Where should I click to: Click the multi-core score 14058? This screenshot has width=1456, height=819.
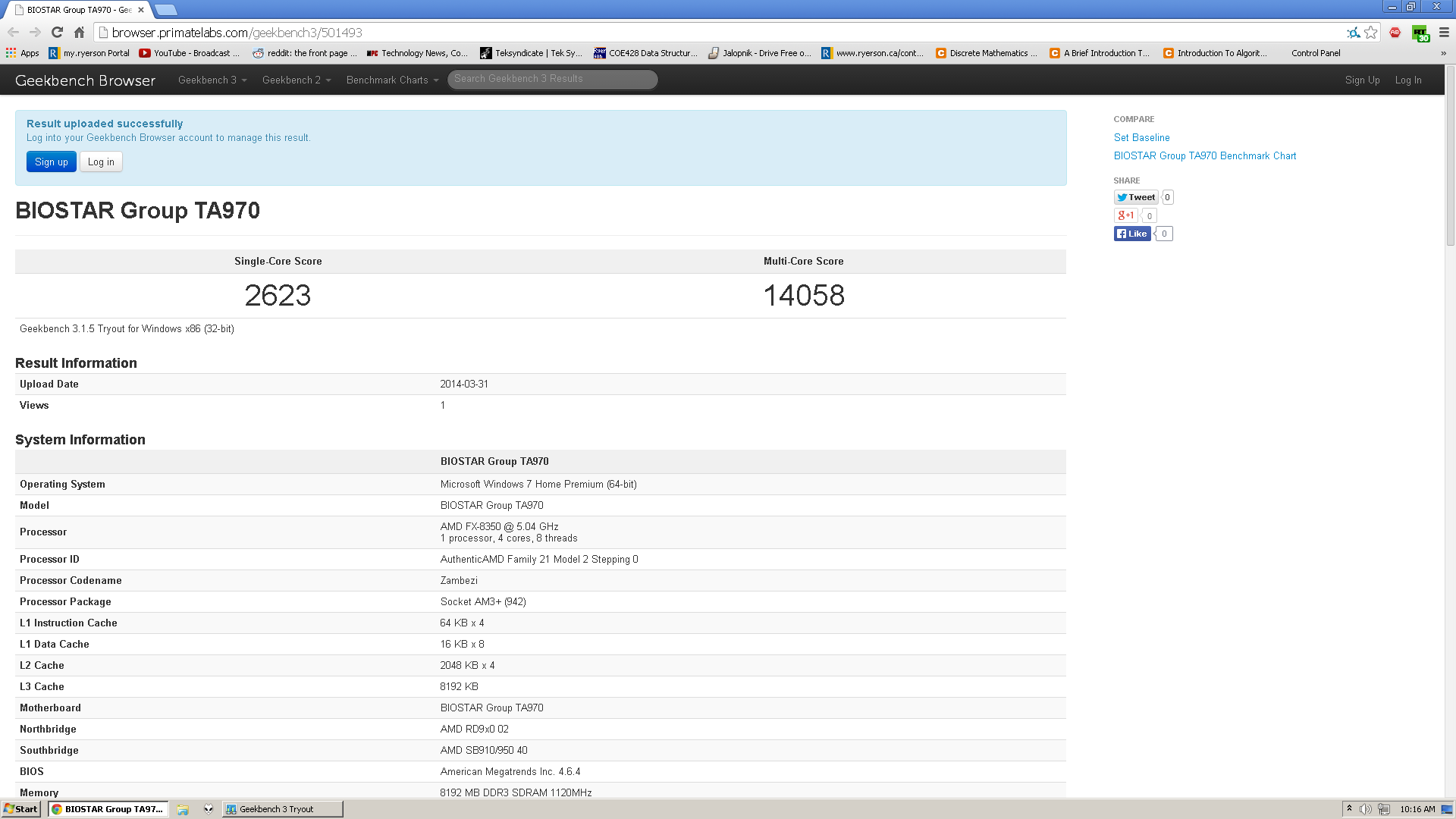tap(804, 295)
